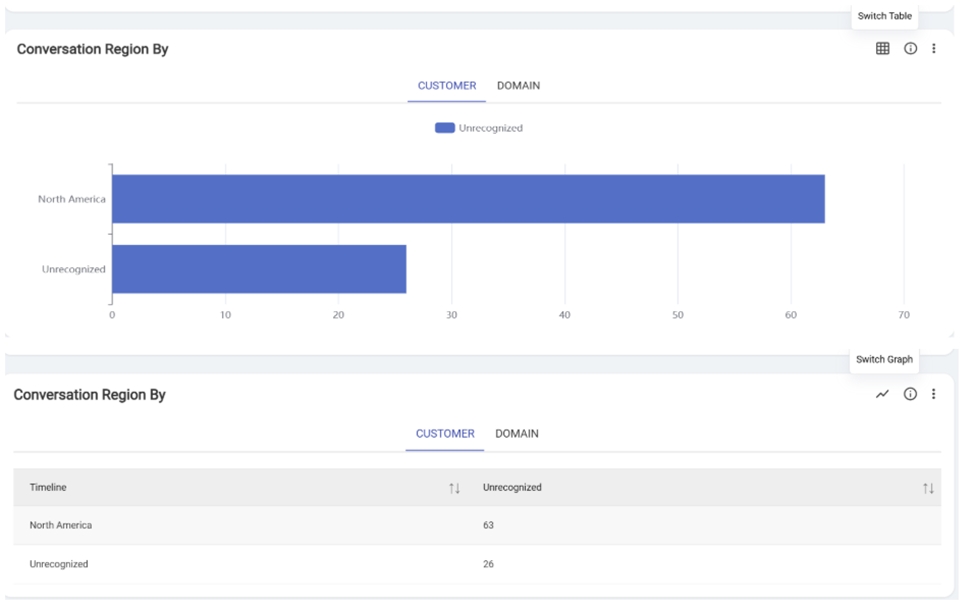Select CUSTOMER tab in chart panel
Image resolution: width=975 pixels, height=604 pixels.
tap(447, 86)
